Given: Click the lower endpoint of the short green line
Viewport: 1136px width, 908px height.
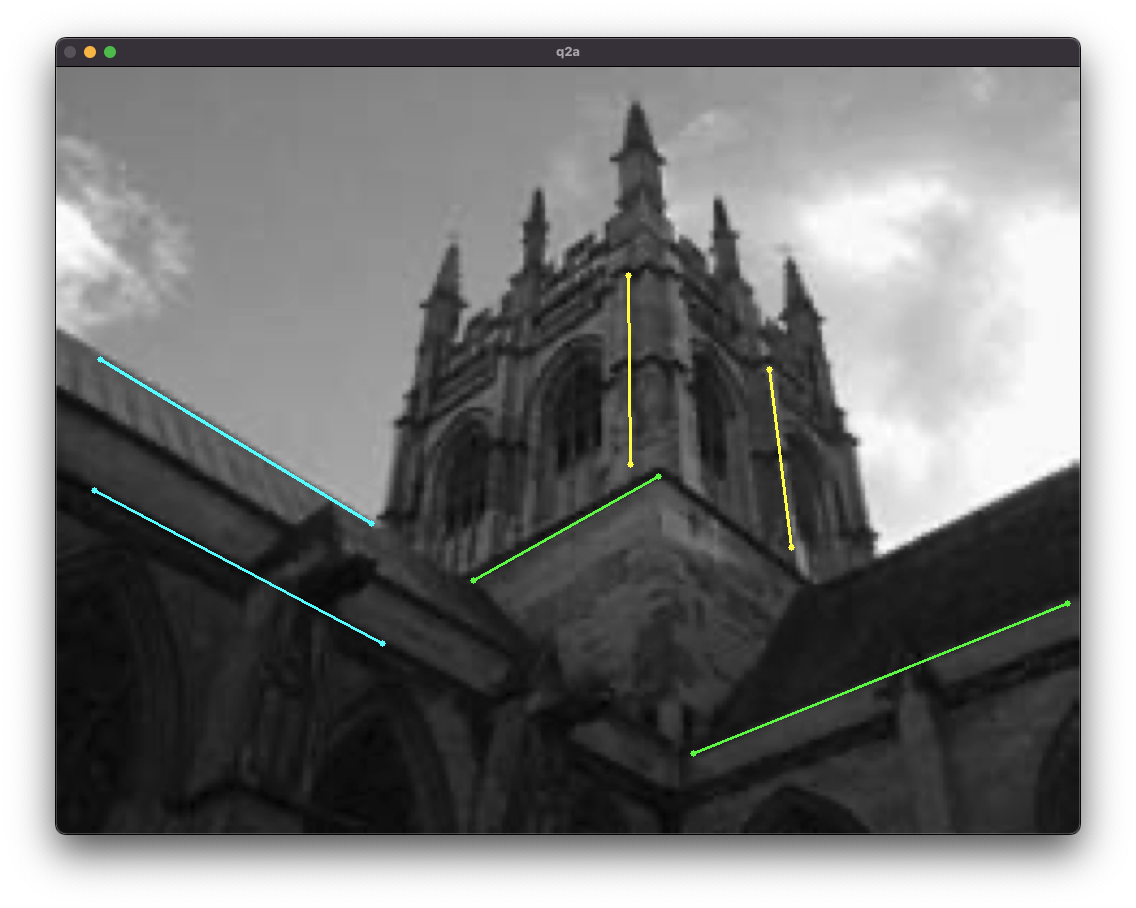Looking at the screenshot, I should click(473, 580).
